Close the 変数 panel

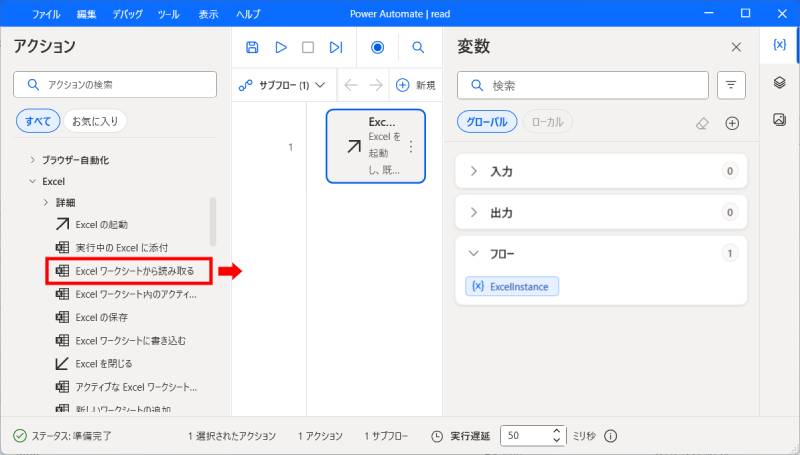[x=736, y=47]
